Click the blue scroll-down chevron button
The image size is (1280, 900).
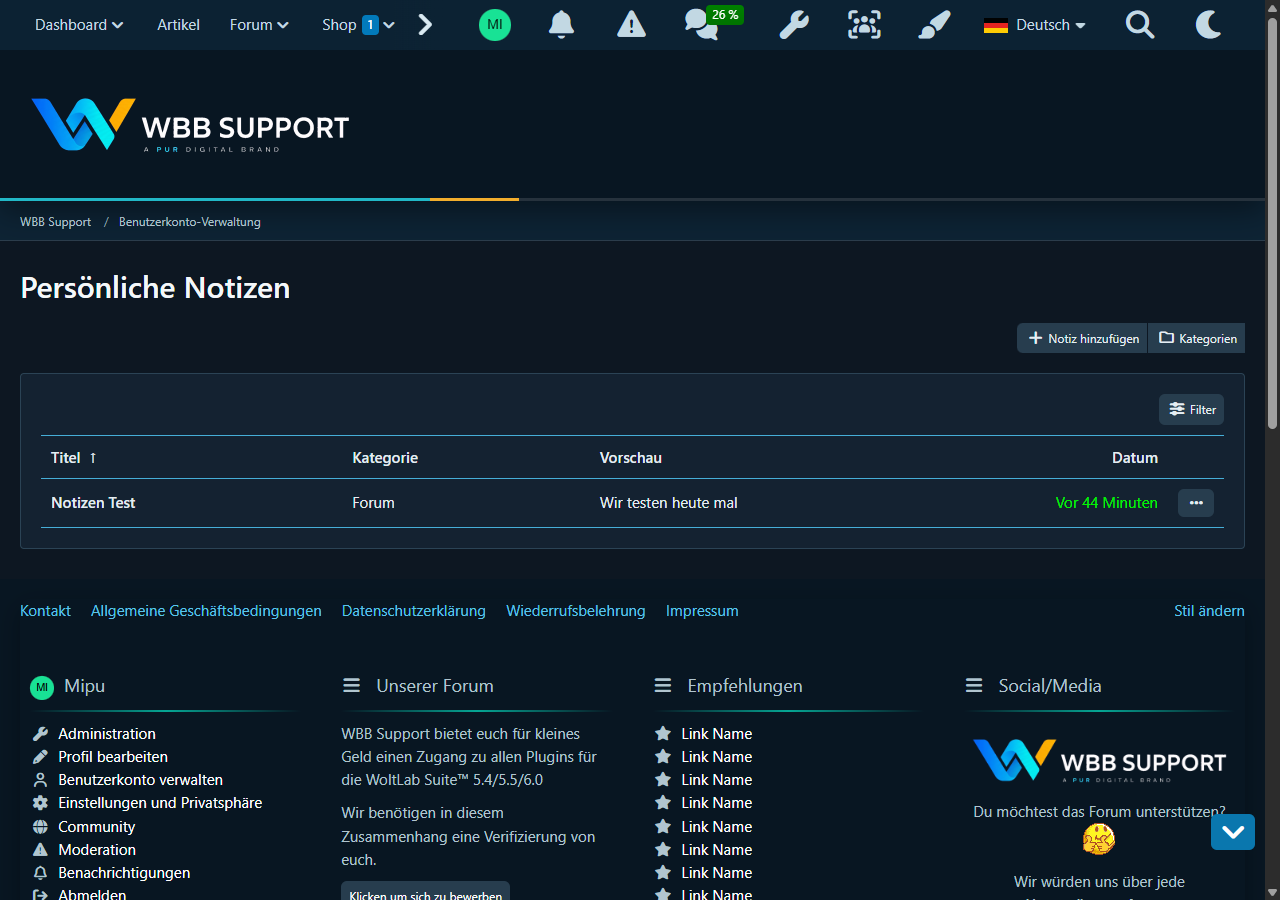[x=1233, y=831]
